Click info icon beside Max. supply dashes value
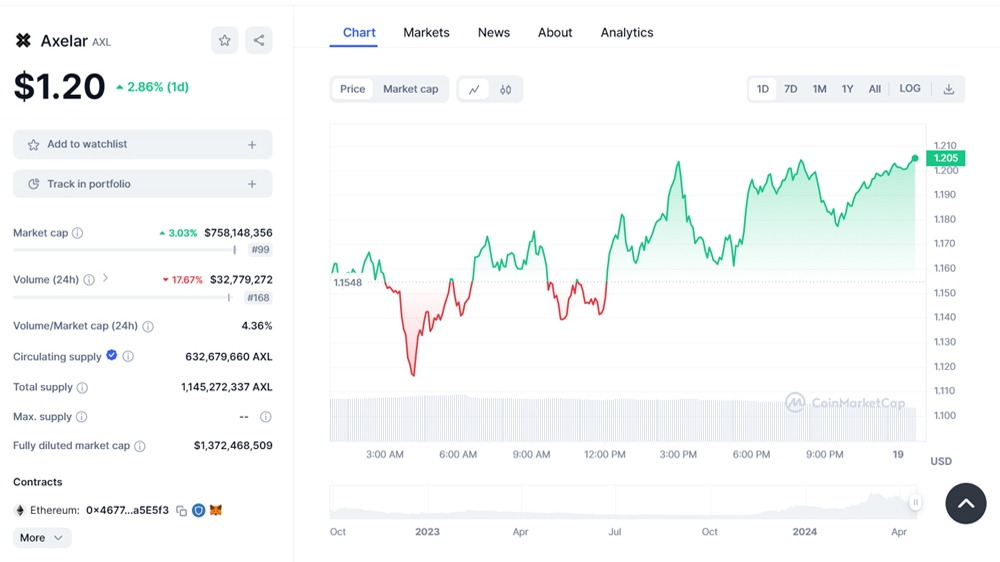 coord(266,417)
